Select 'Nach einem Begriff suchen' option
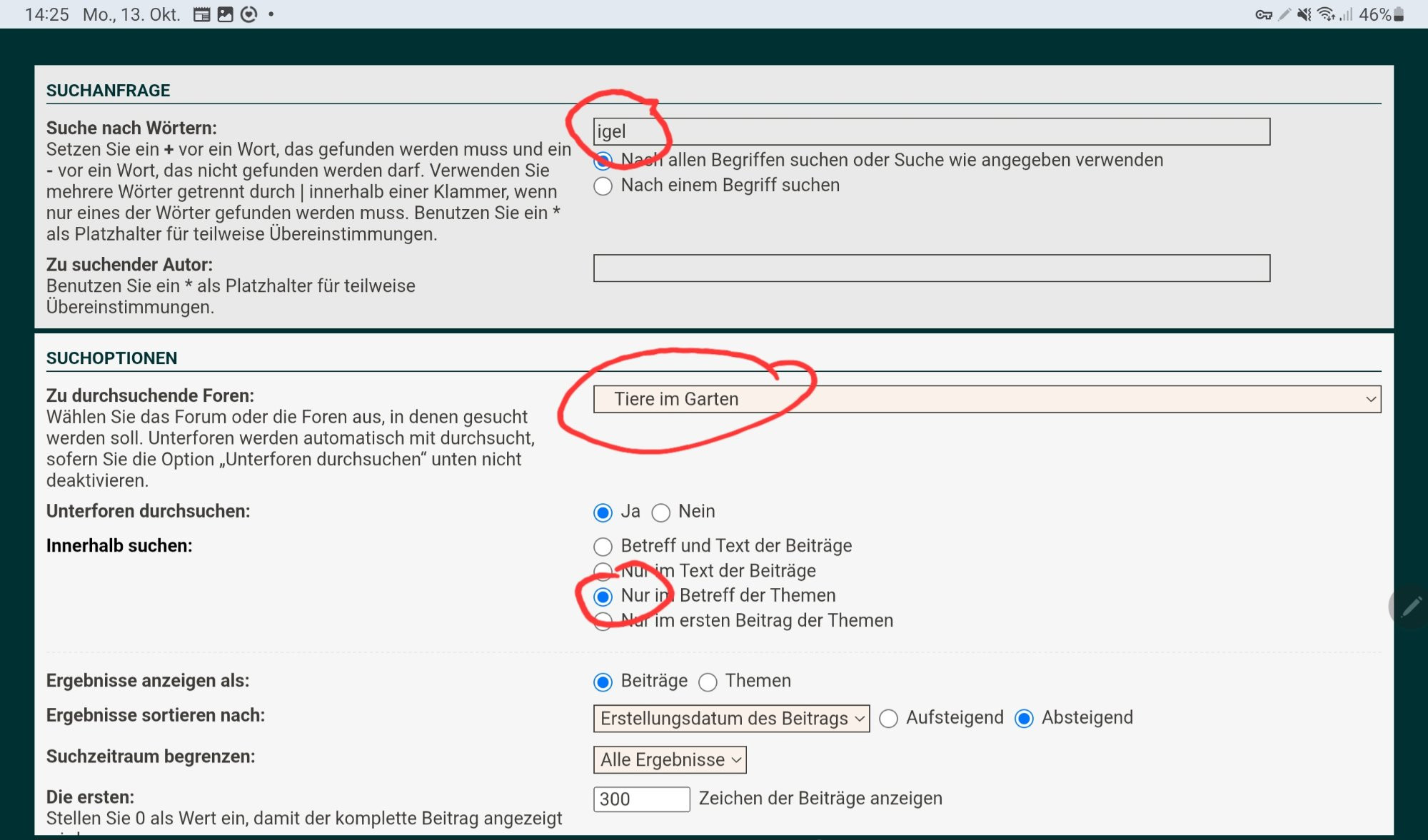This screenshot has width=1428, height=840. [603, 186]
